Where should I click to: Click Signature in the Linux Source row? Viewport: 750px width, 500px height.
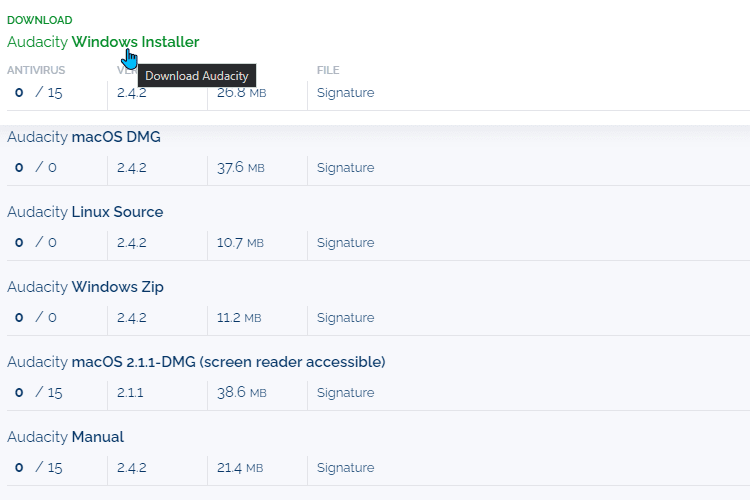pos(345,243)
